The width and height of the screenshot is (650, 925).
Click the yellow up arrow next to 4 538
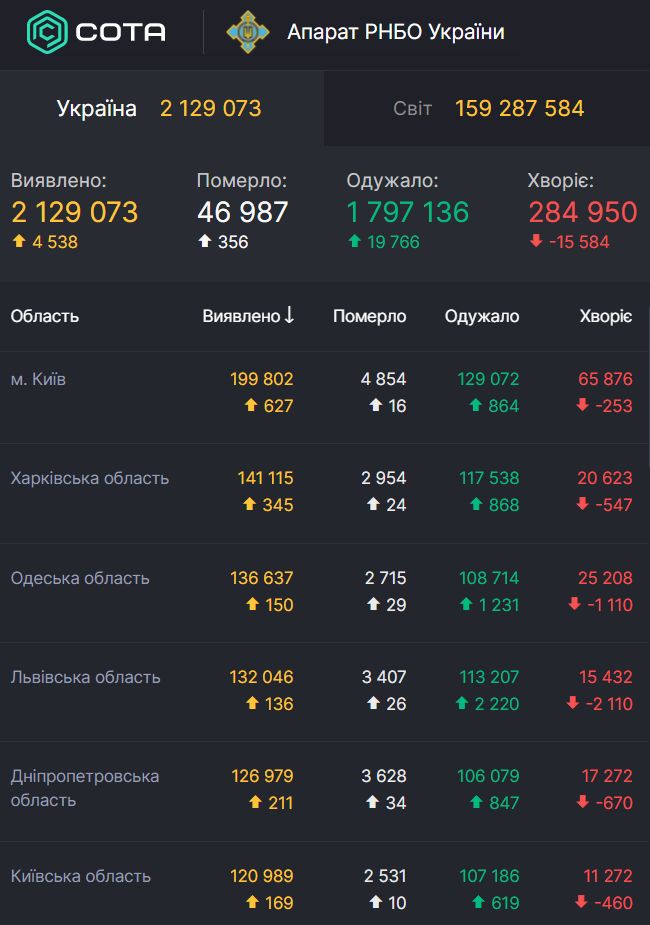pyautogui.click(x=18, y=242)
